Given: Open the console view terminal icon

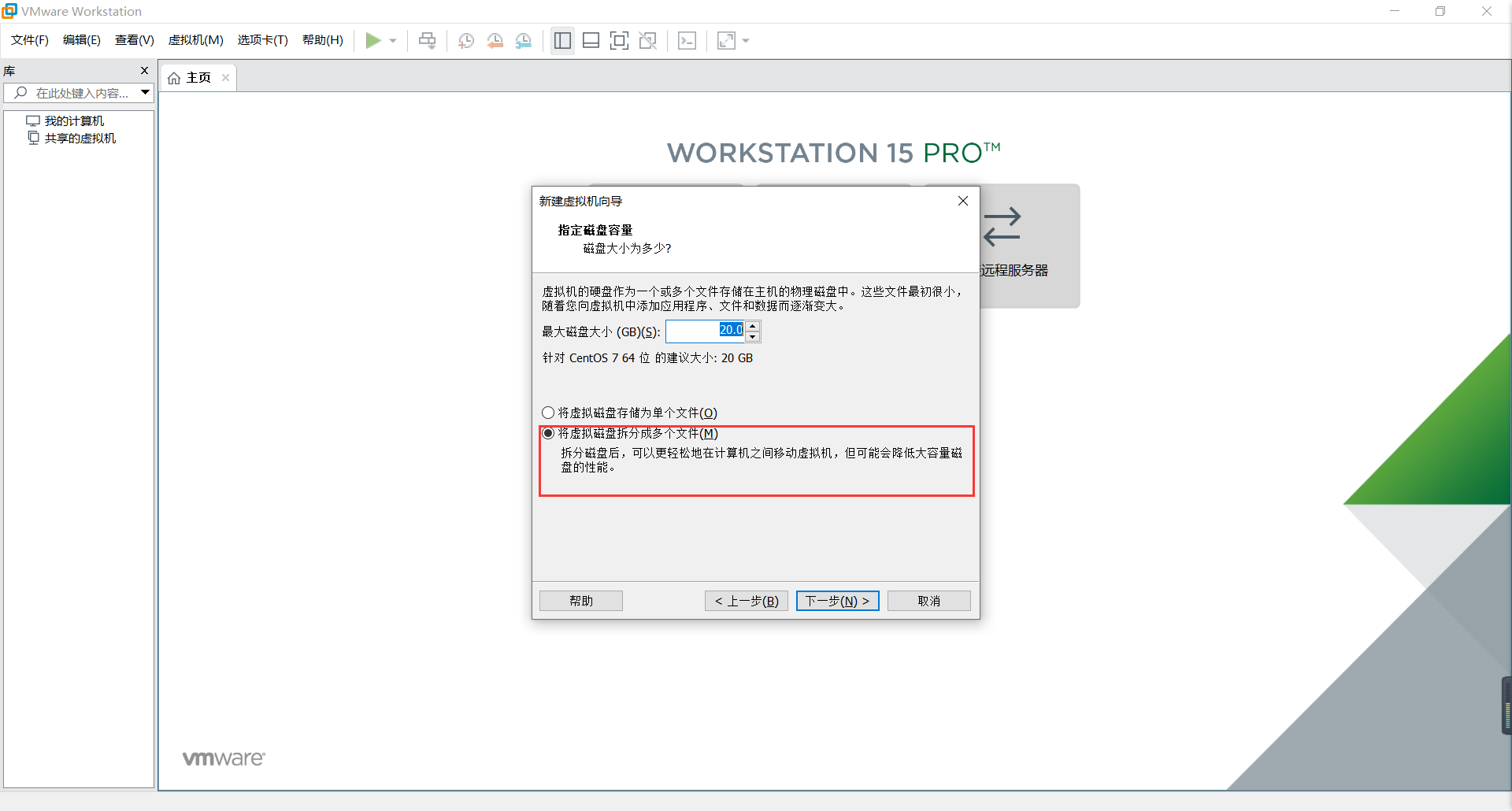Looking at the screenshot, I should coord(687,40).
